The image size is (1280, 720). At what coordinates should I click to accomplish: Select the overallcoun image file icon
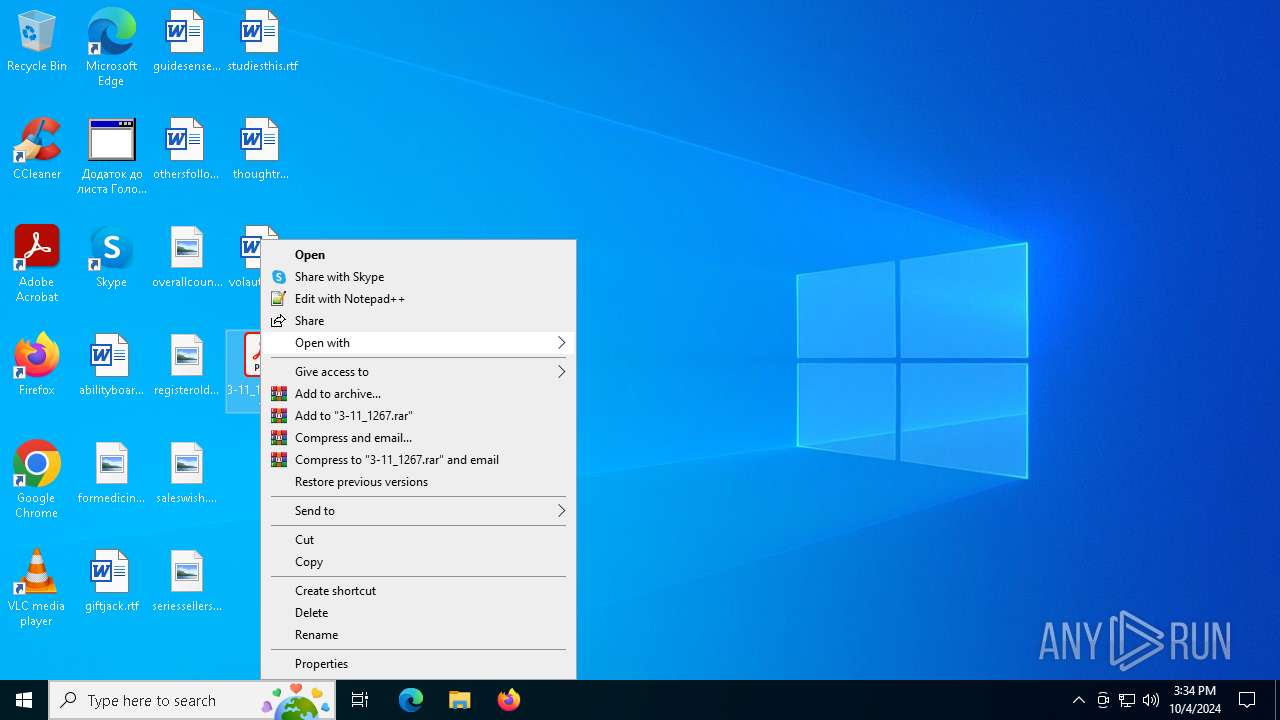pos(186,258)
